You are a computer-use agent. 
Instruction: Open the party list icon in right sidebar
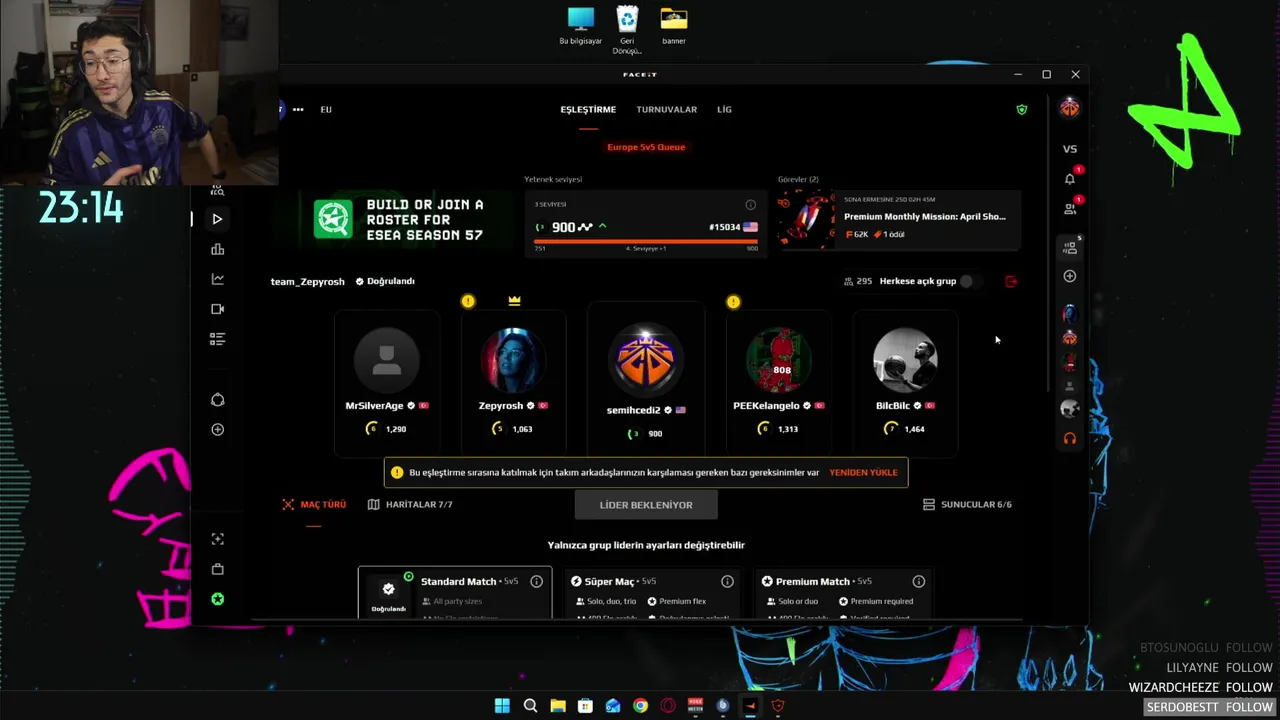(x=1070, y=247)
